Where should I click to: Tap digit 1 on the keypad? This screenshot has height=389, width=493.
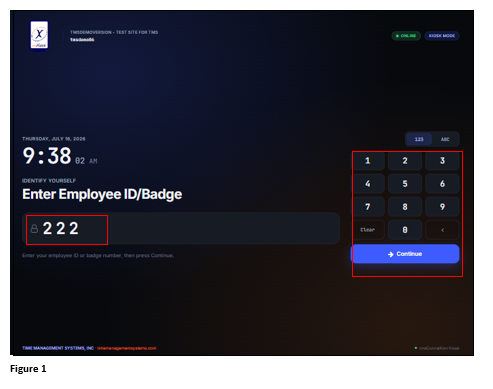coord(368,161)
